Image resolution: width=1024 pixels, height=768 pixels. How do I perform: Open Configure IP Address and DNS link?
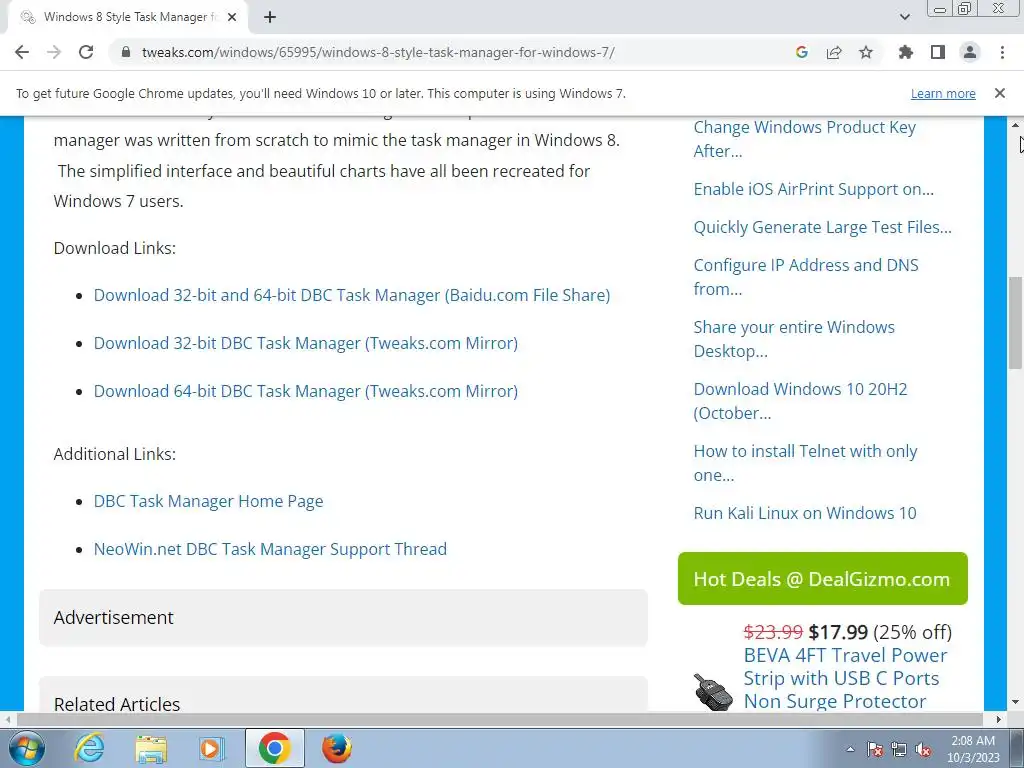coord(806,277)
